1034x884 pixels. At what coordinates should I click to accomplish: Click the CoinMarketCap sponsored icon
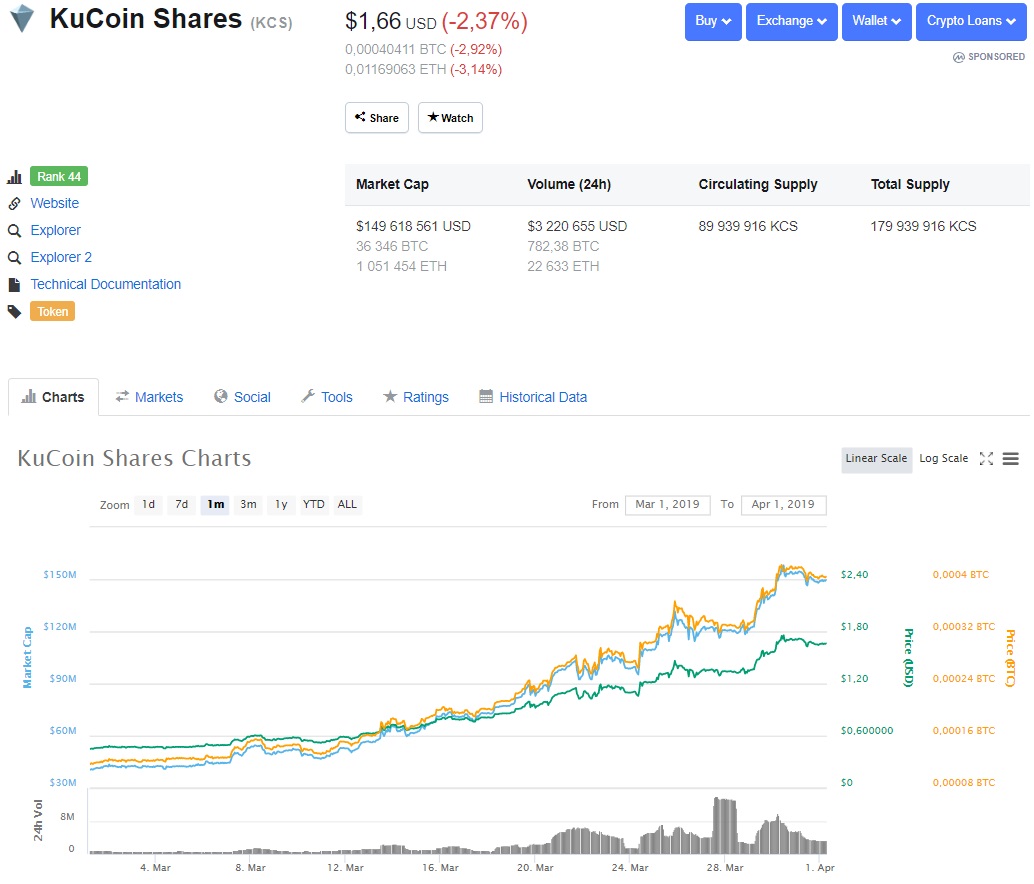[x=959, y=57]
